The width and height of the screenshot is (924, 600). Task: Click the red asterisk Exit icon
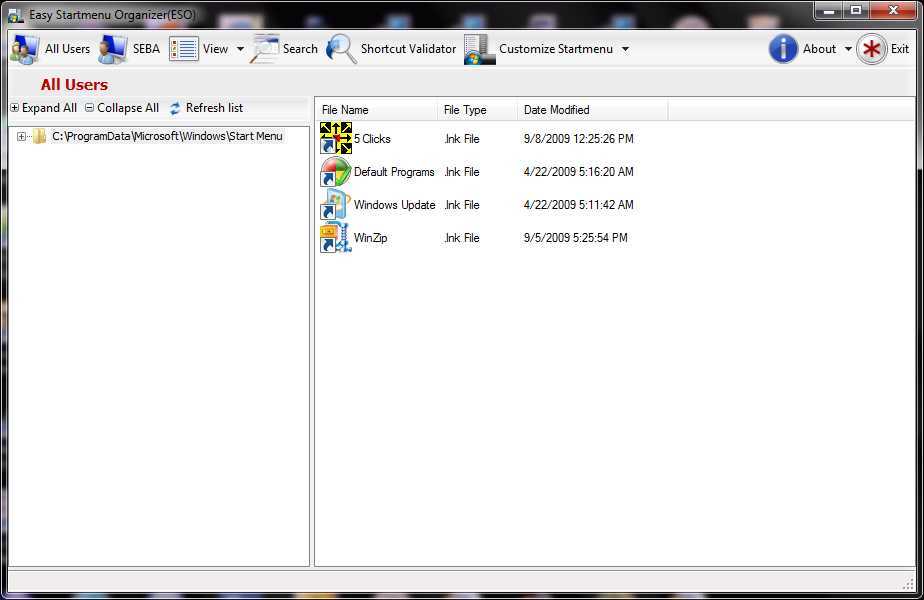point(872,49)
